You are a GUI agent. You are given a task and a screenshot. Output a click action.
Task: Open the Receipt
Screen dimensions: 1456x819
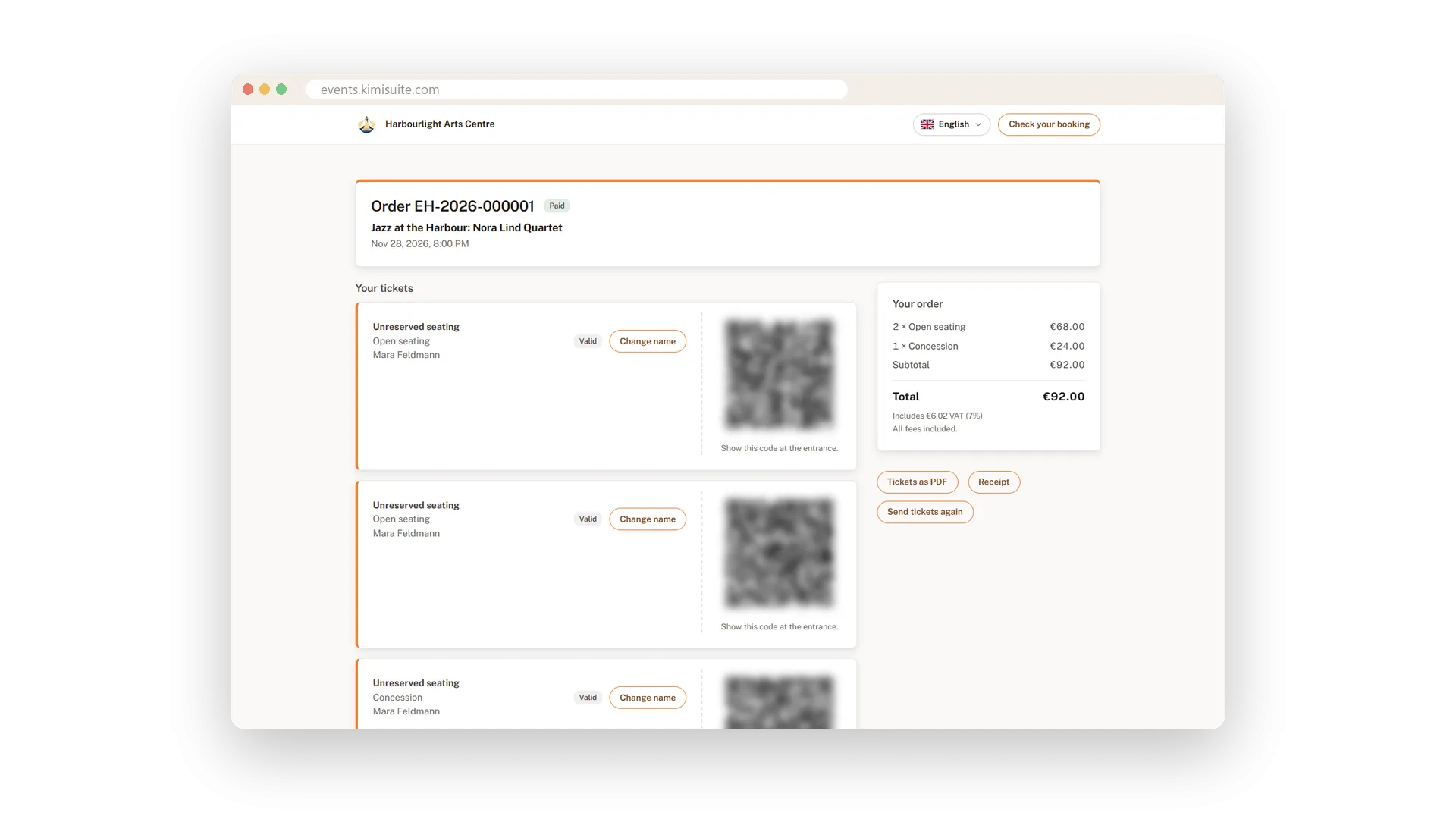tap(993, 482)
